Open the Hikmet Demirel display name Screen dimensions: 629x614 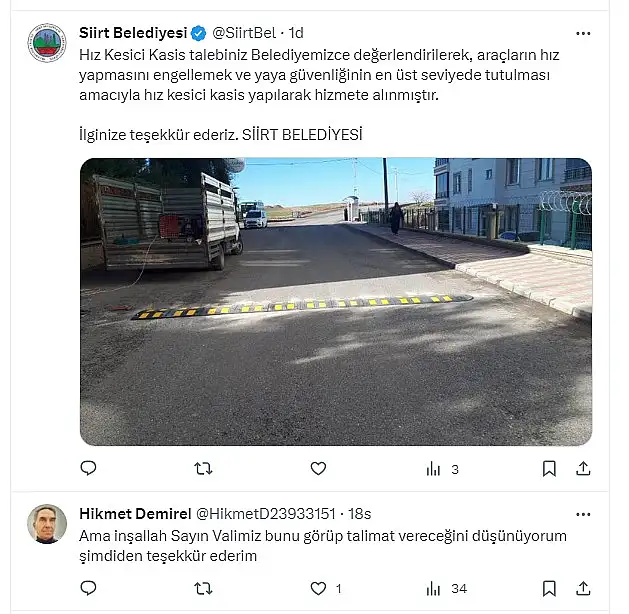(135, 514)
